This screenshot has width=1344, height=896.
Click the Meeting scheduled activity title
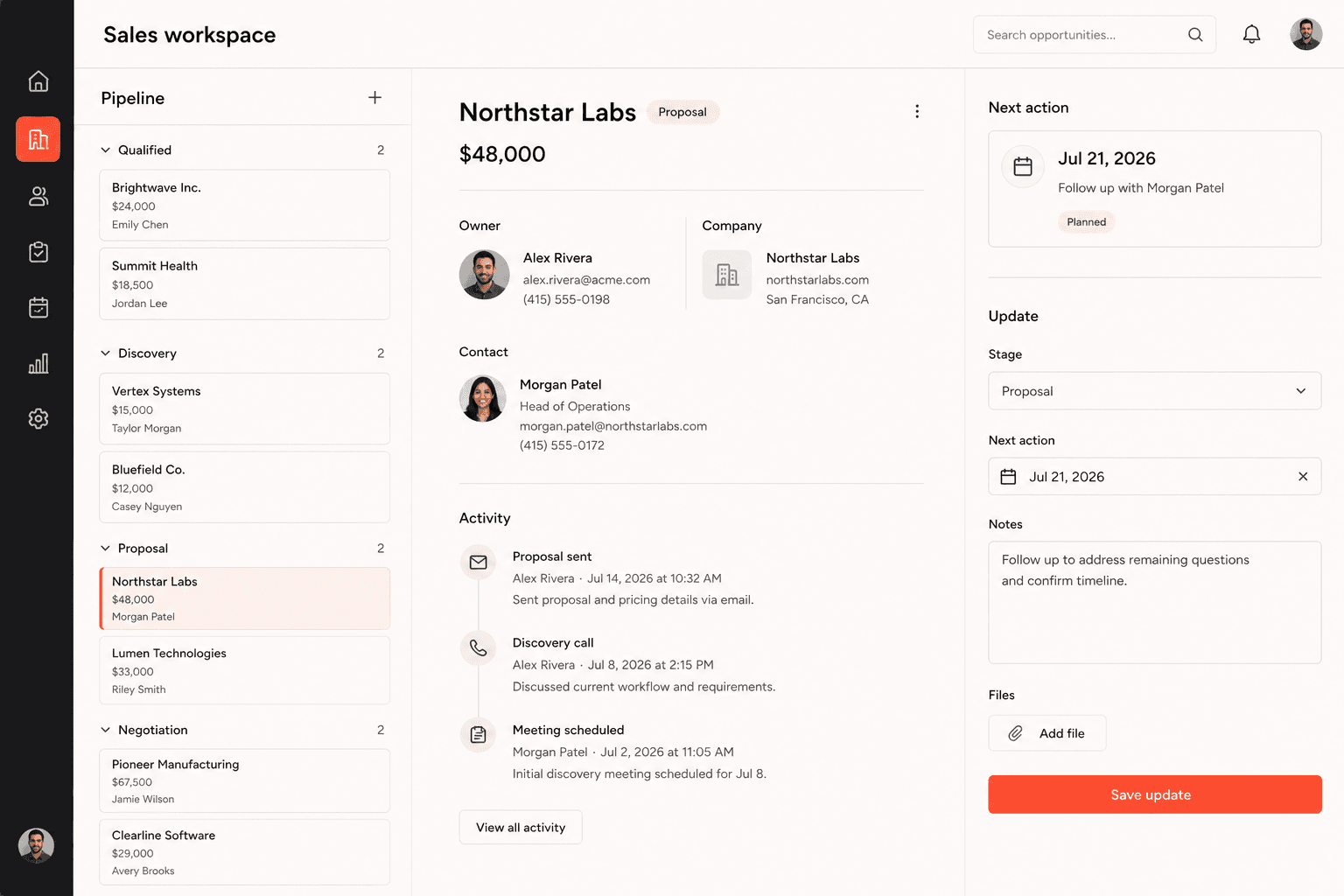point(568,731)
